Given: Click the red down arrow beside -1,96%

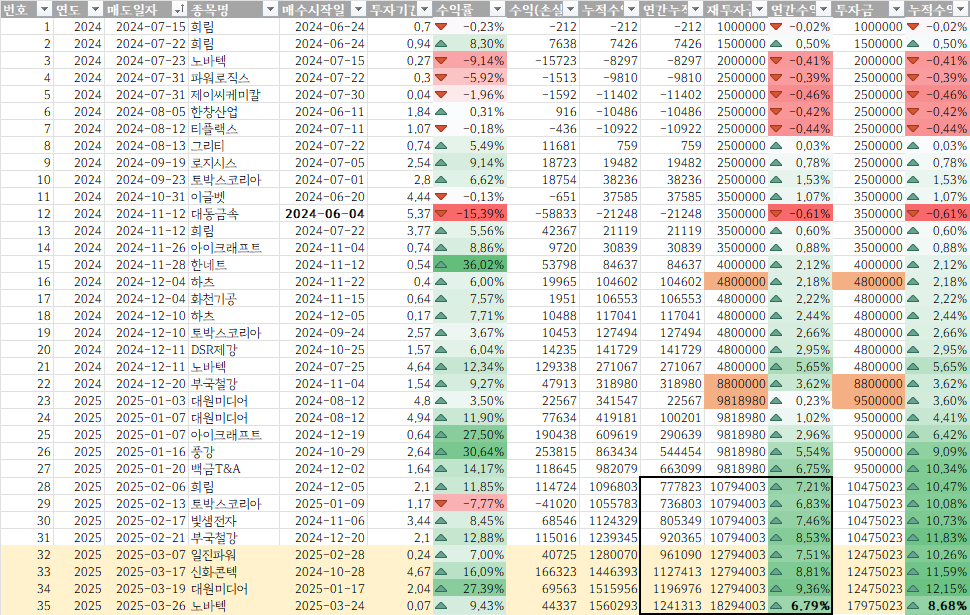Looking at the screenshot, I should pos(441,95).
